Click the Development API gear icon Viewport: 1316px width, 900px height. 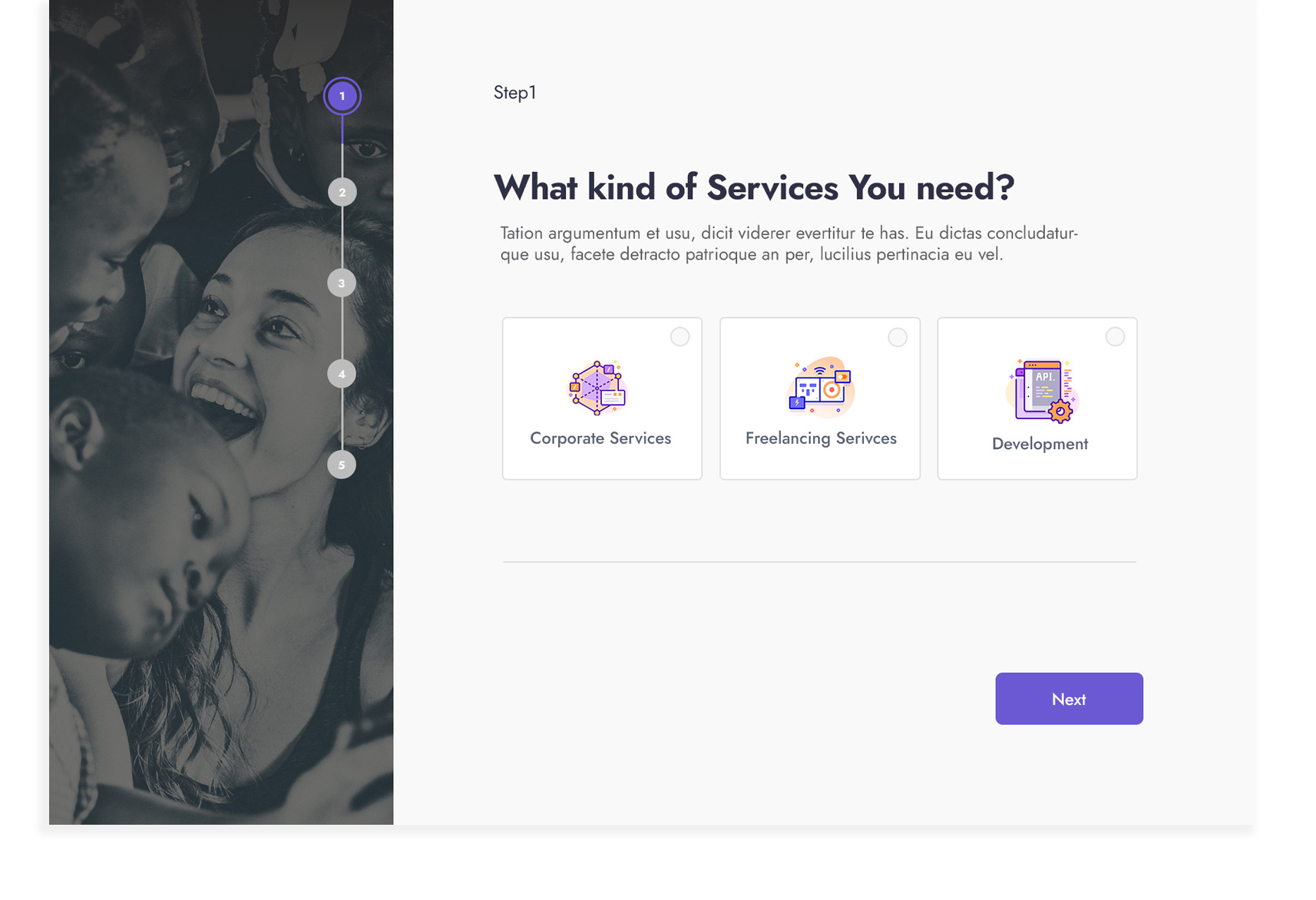click(x=1042, y=391)
